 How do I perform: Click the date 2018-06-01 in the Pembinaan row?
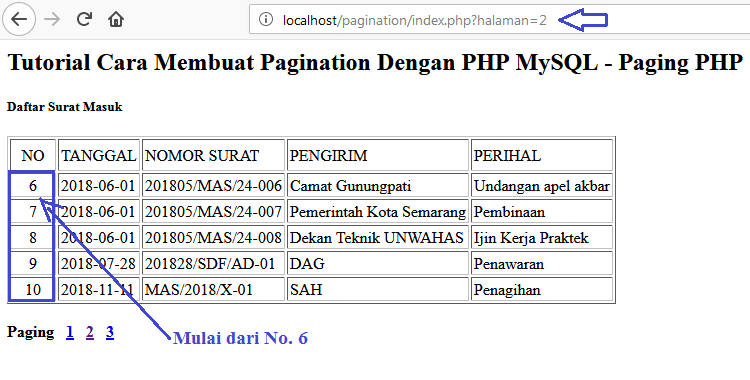[99, 212]
